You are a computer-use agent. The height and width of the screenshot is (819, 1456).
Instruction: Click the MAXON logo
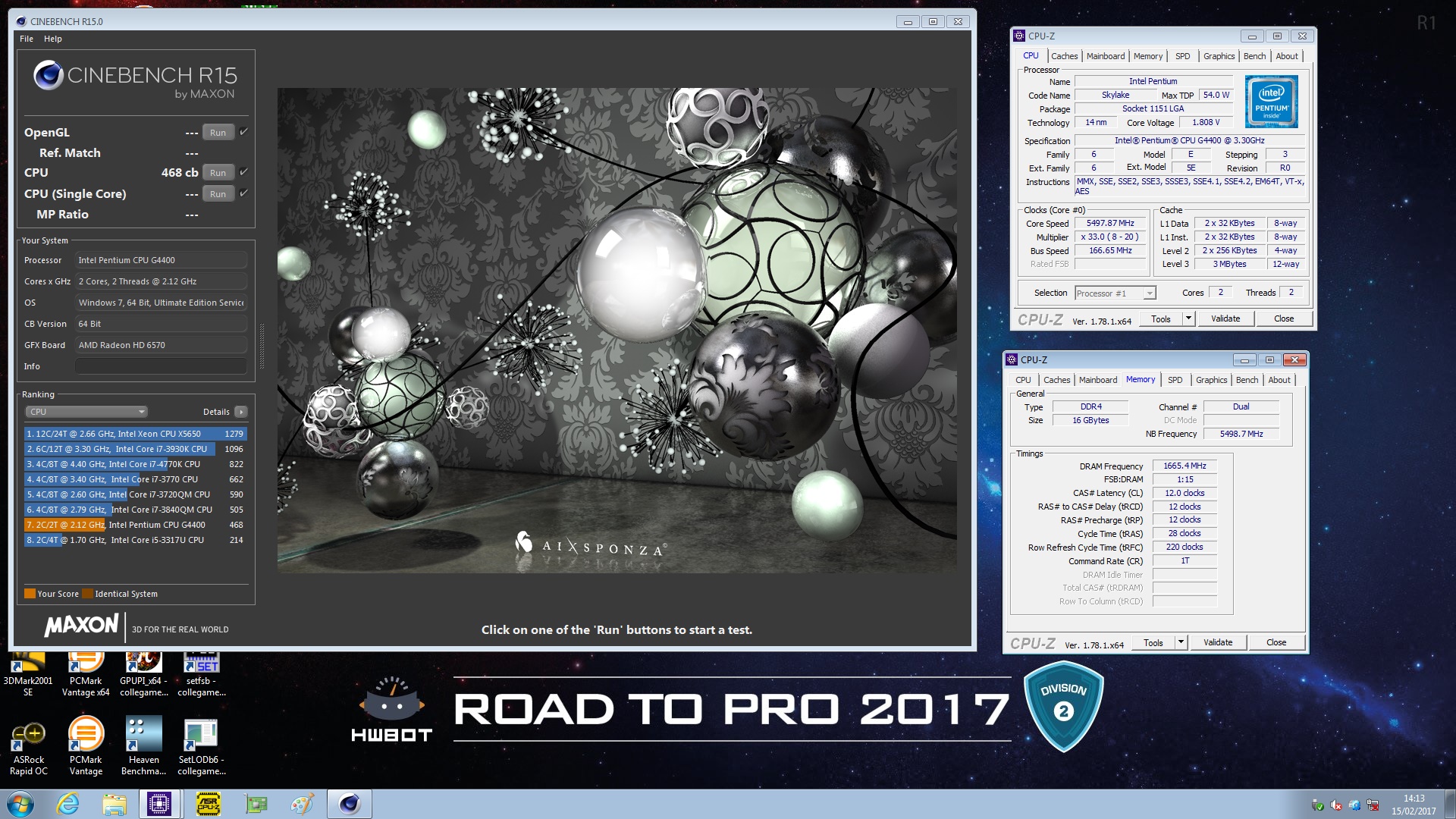click(x=81, y=626)
